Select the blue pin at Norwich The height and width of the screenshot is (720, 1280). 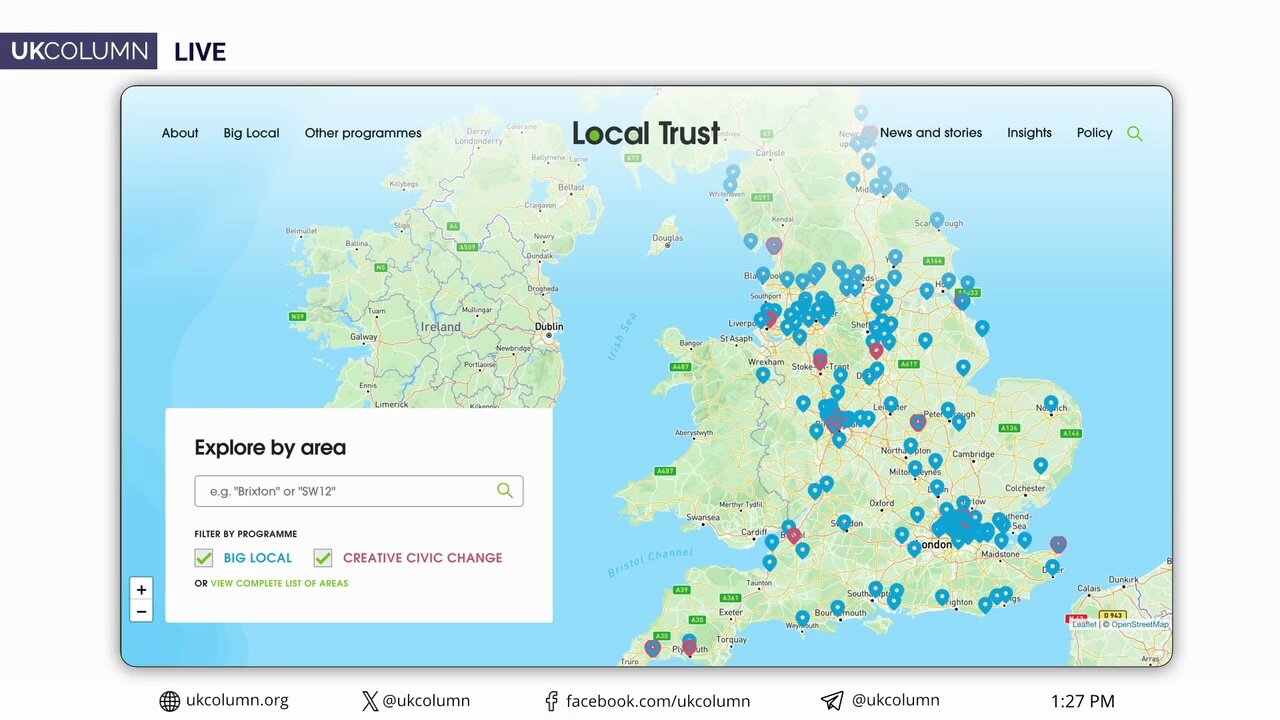coord(1051,403)
